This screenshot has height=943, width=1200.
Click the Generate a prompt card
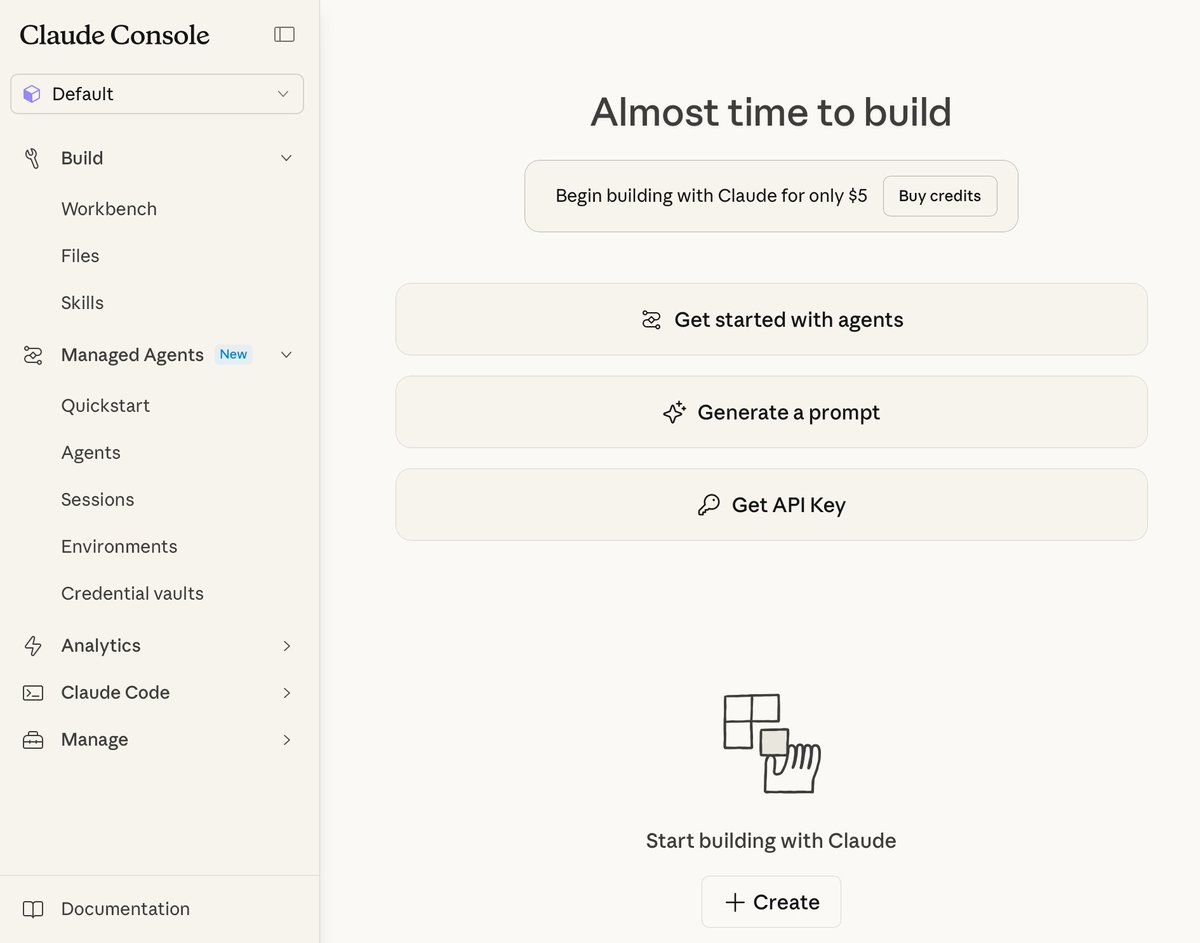click(771, 413)
